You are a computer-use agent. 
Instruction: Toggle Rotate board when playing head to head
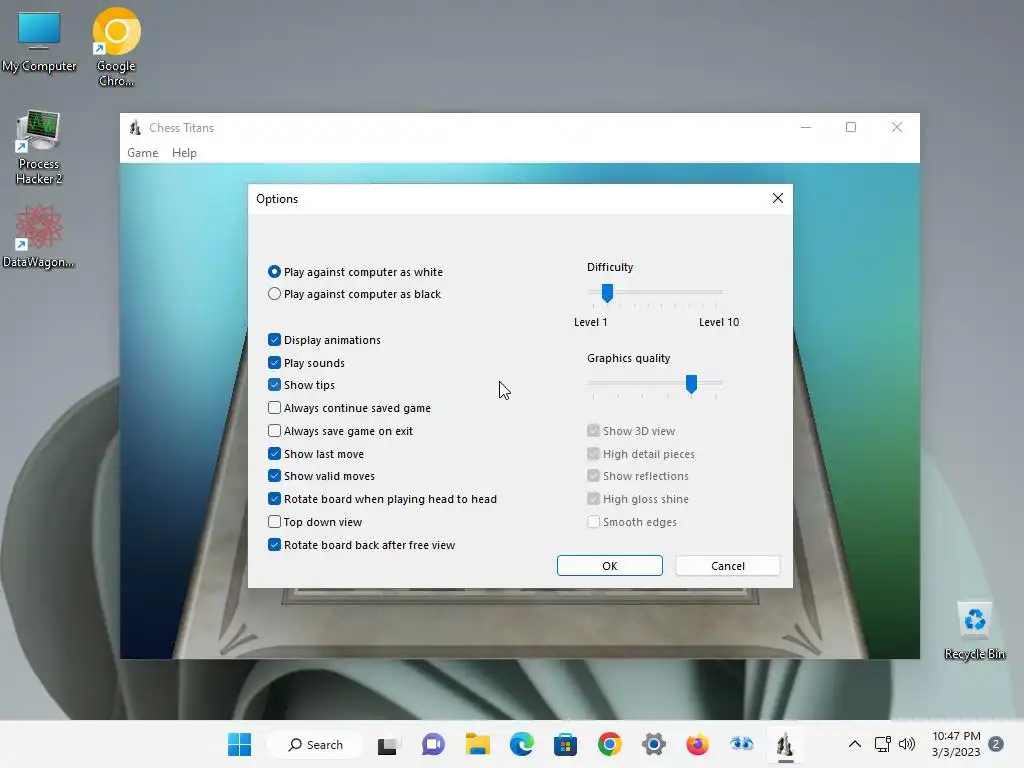[274, 498]
